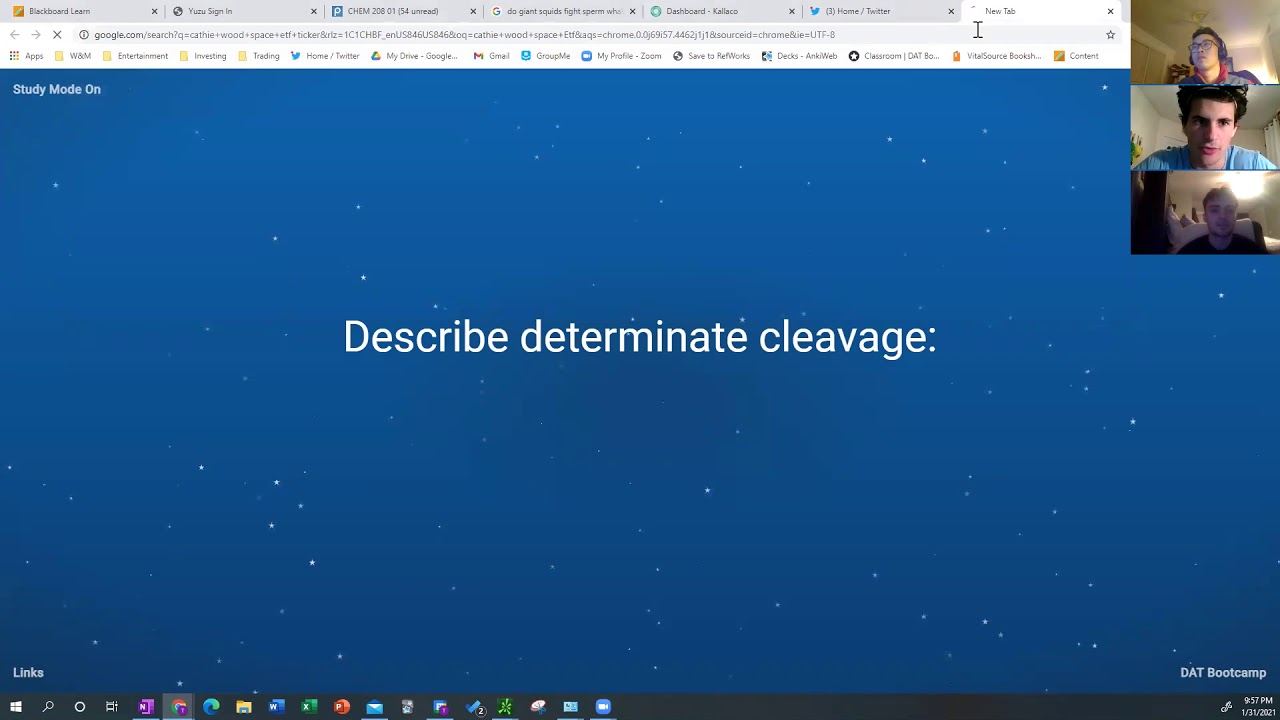This screenshot has height=720, width=1280.
Task: Open the Home / Twitter bookmark
Action: (325, 56)
